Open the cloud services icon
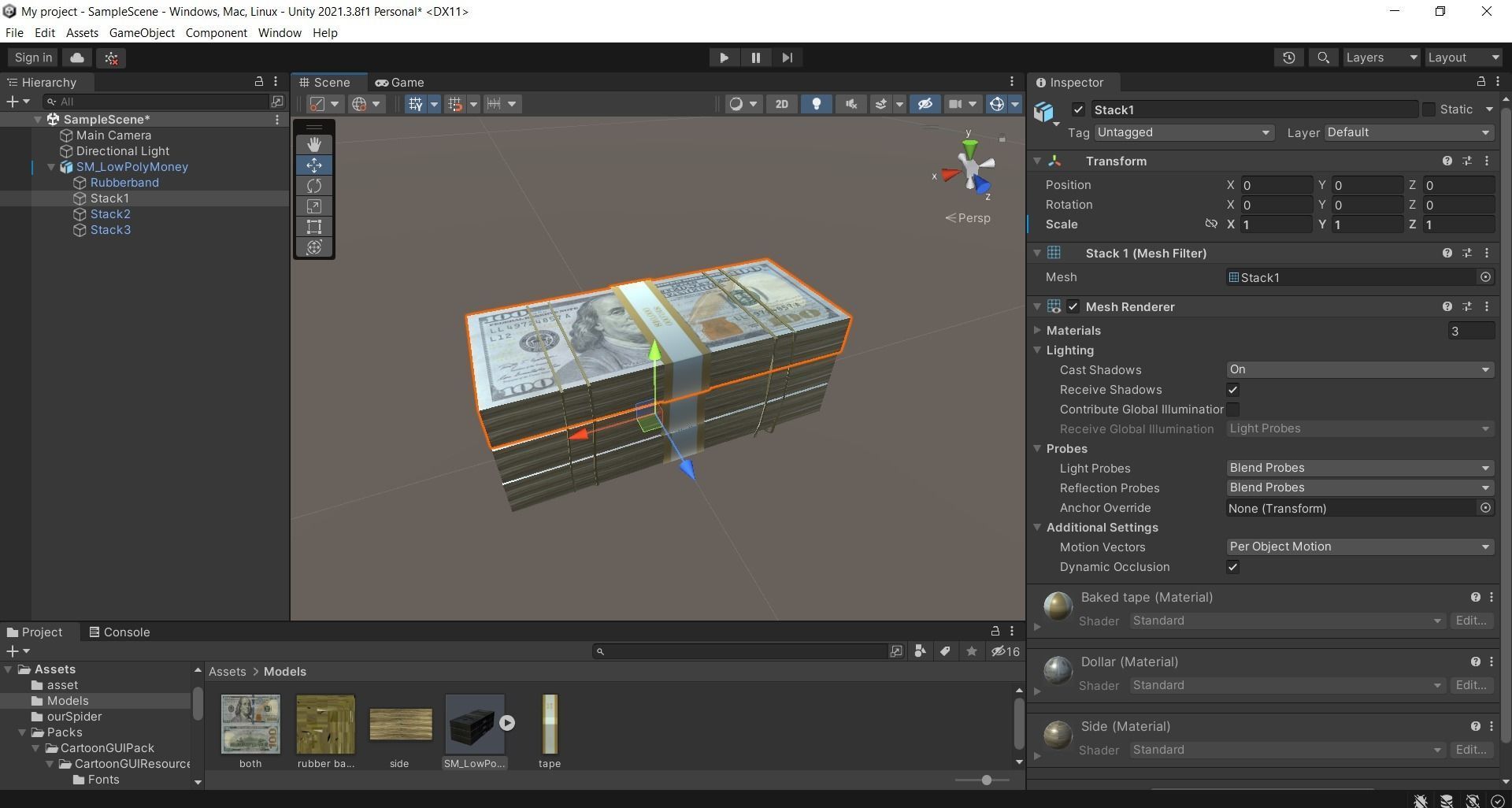 click(x=77, y=57)
